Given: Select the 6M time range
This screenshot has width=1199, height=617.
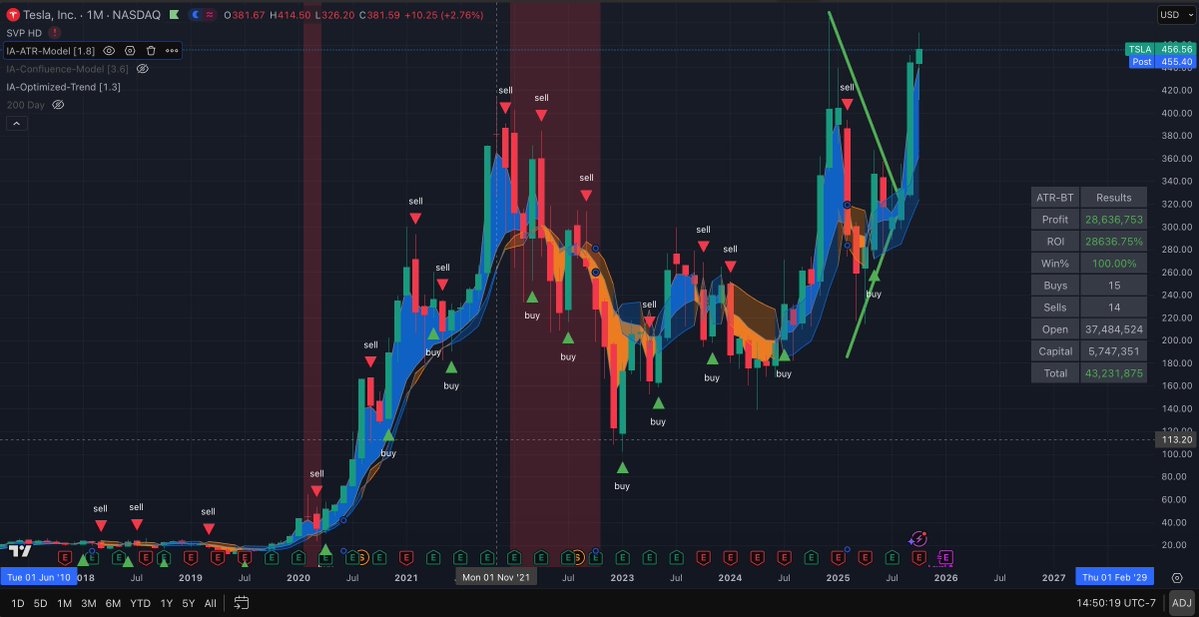Looking at the screenshot, I should (113, 603).
